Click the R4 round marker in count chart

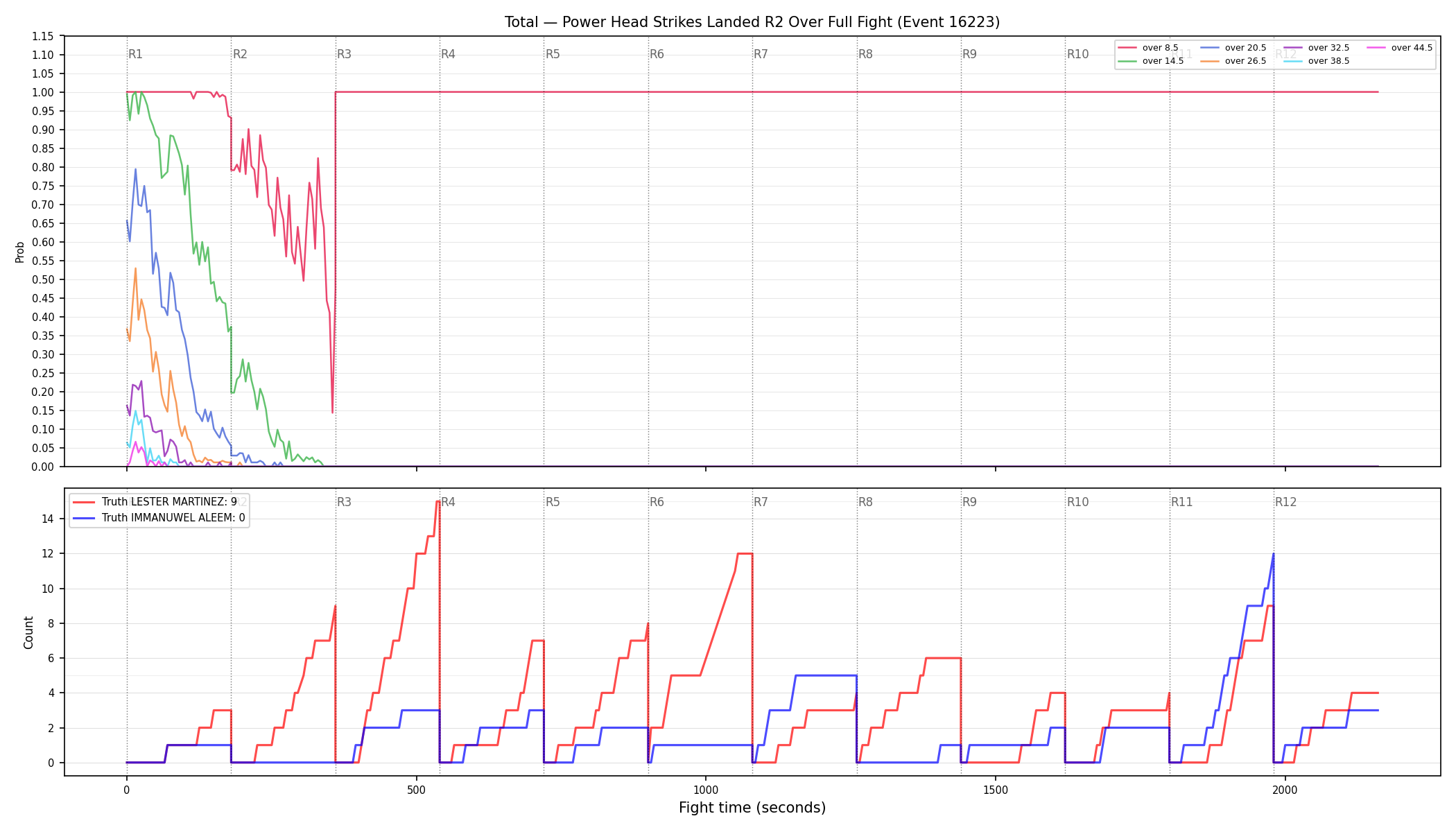pyautogui.click(x=449, y=502)
